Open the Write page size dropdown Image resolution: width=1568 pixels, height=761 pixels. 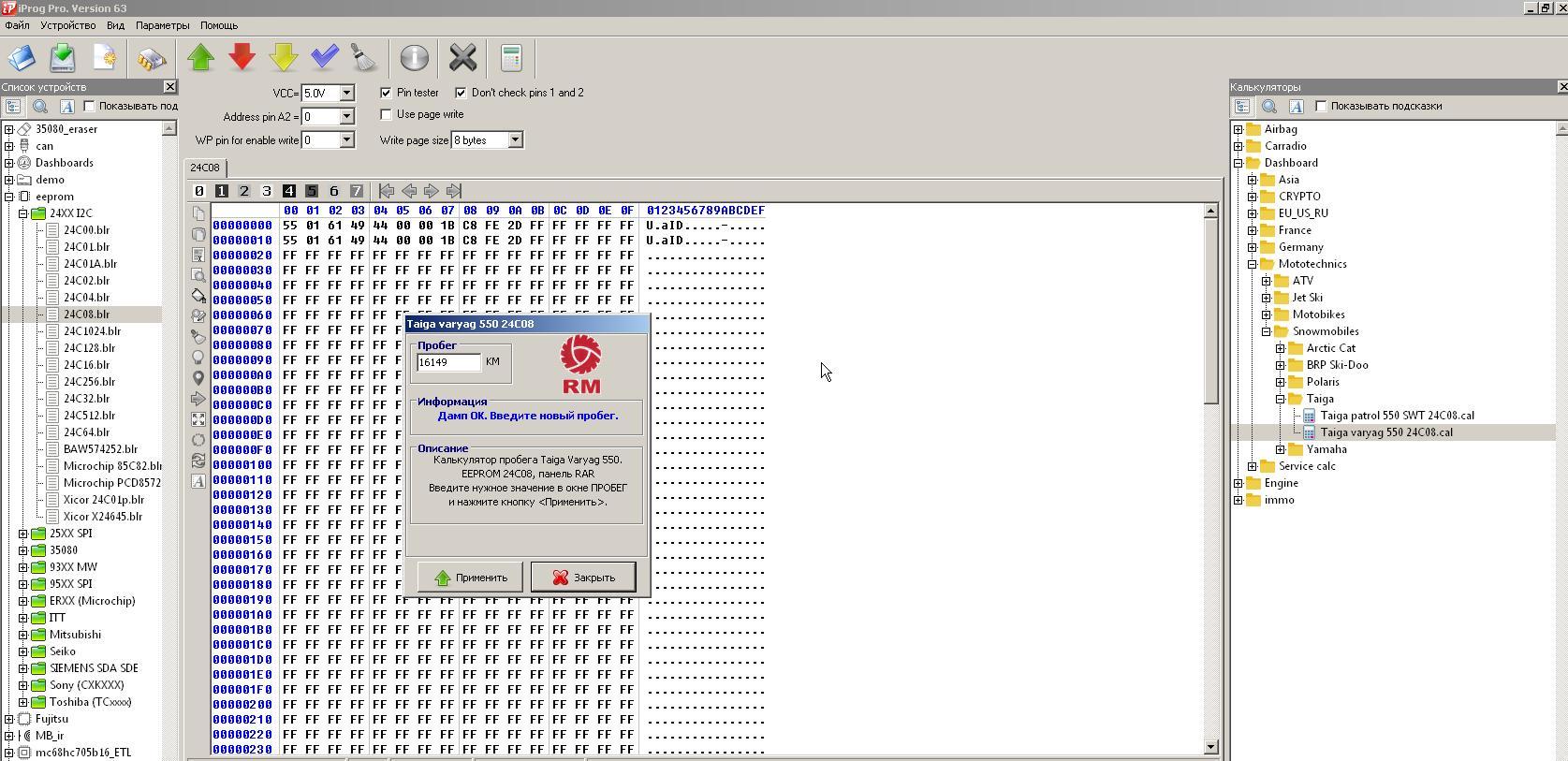pos(514,139)
